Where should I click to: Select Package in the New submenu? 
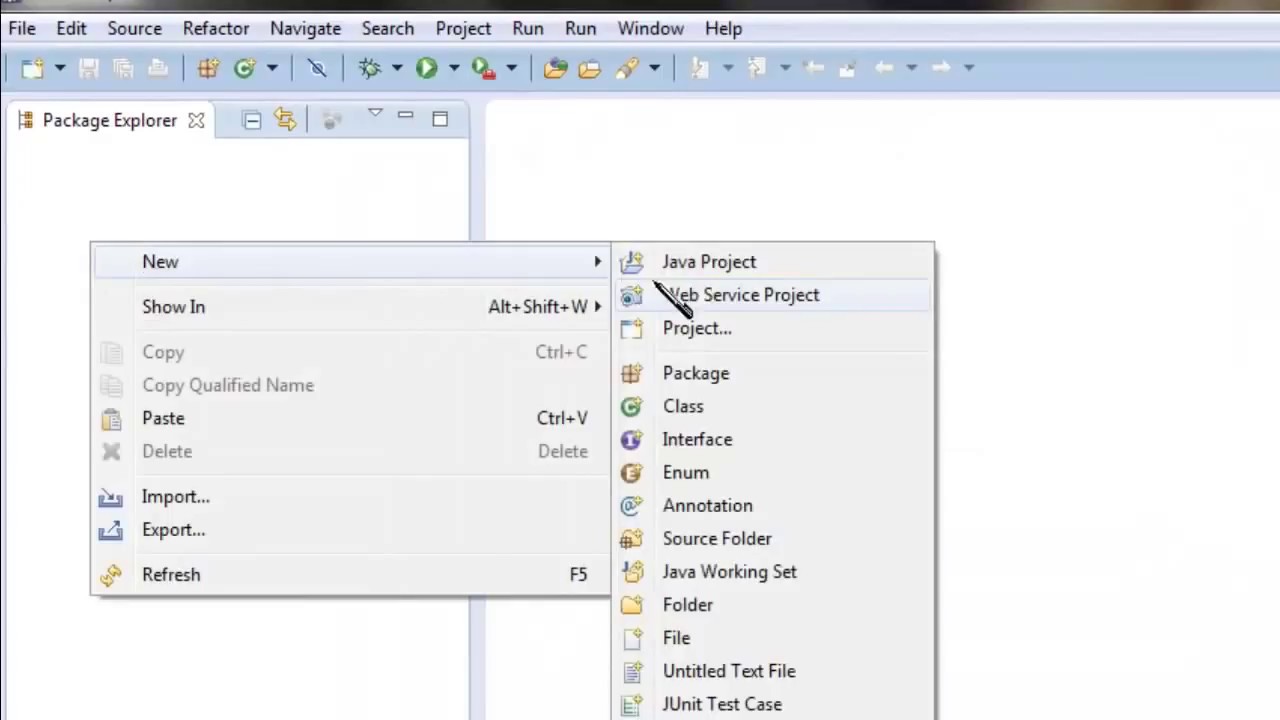[x=773, y=373]
